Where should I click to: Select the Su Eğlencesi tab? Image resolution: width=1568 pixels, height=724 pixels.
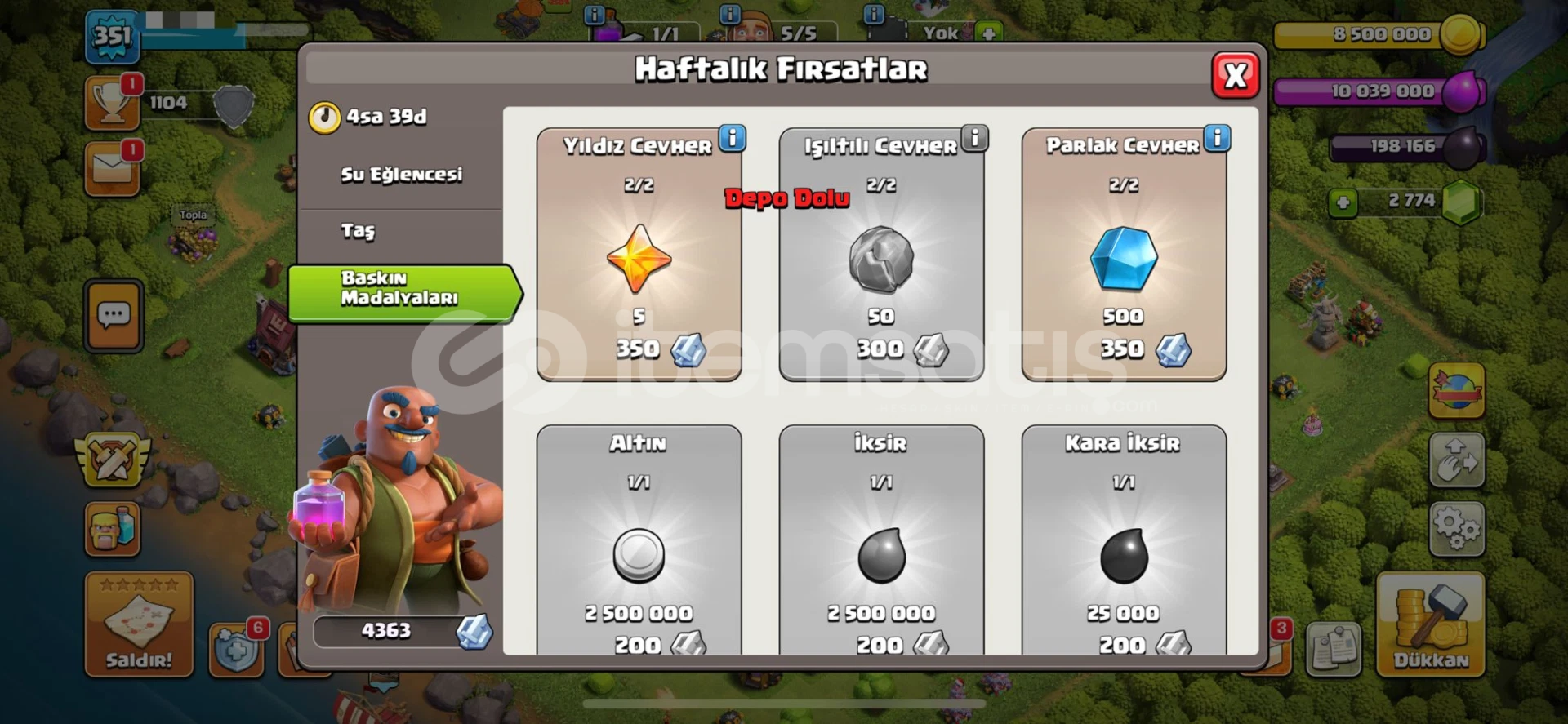(401, 175)
